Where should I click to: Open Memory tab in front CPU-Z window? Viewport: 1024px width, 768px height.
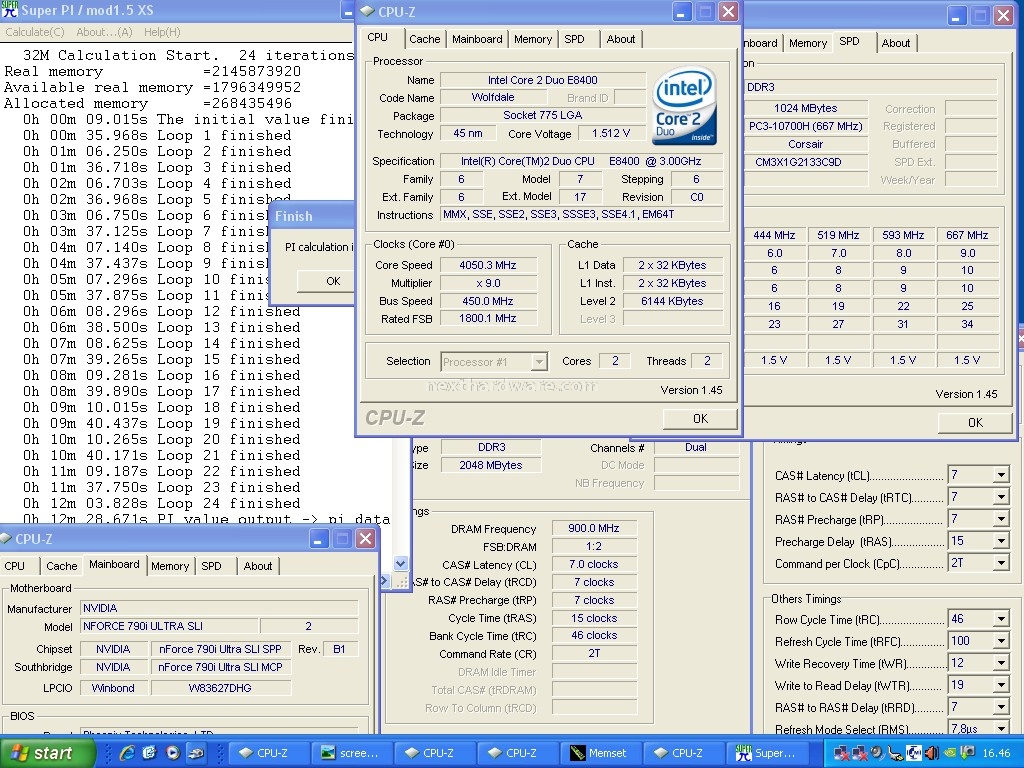point(533,39)
